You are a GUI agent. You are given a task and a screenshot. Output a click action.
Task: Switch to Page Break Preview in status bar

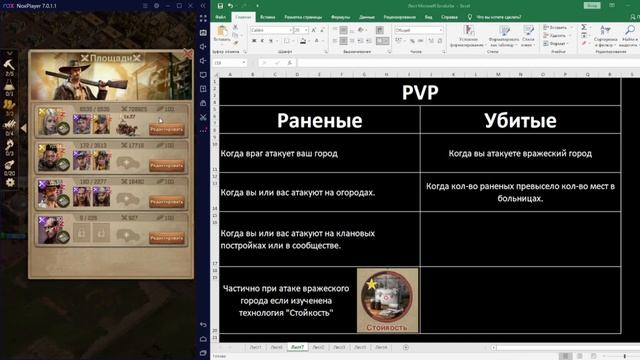[594, 356]
